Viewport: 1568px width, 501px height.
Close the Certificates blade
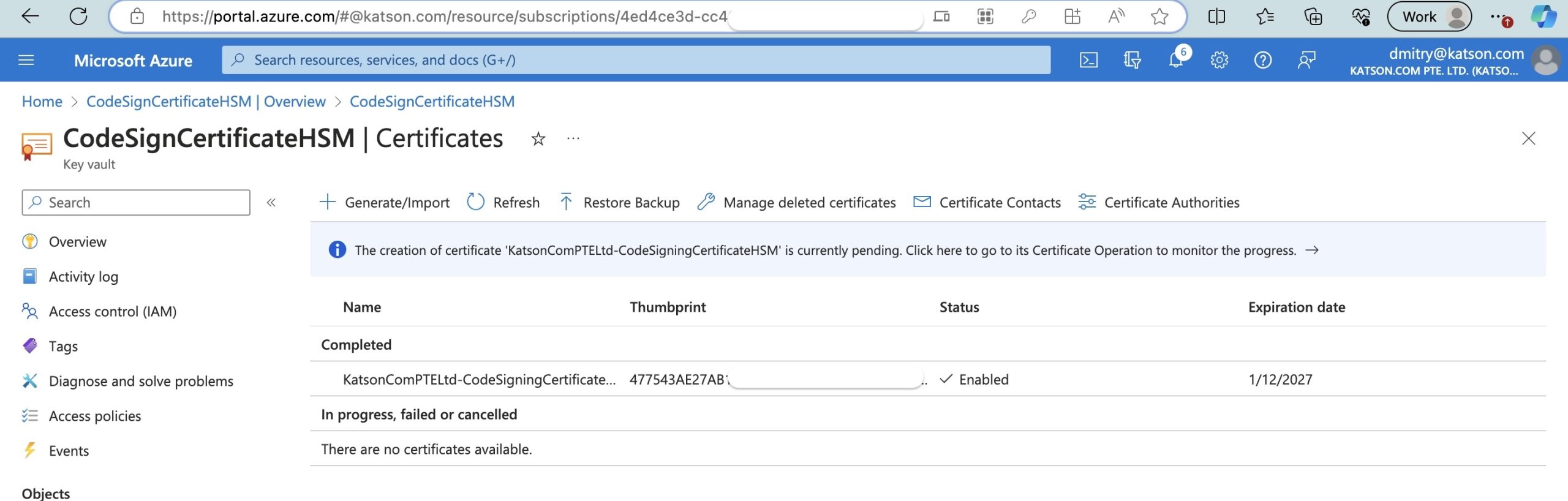coord(1528,138)
